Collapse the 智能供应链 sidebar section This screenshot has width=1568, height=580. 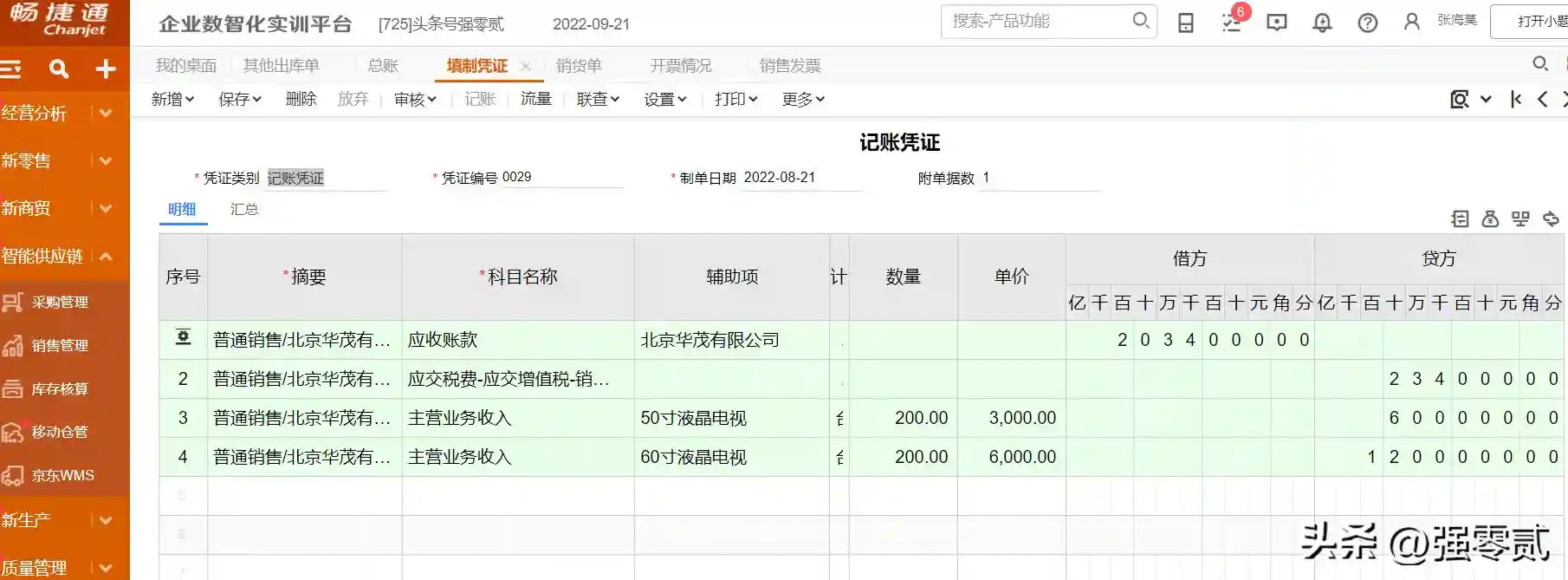tap(106, 256)
